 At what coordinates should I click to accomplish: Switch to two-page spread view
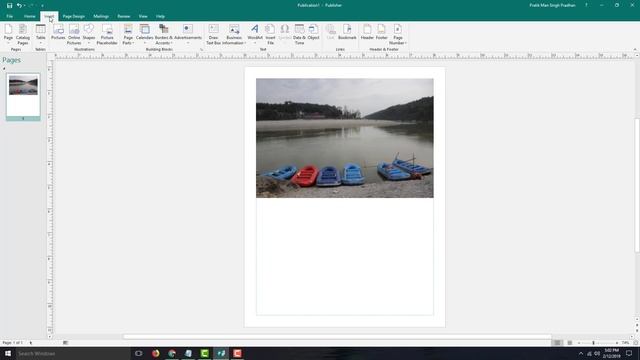[x=570, y=343]
